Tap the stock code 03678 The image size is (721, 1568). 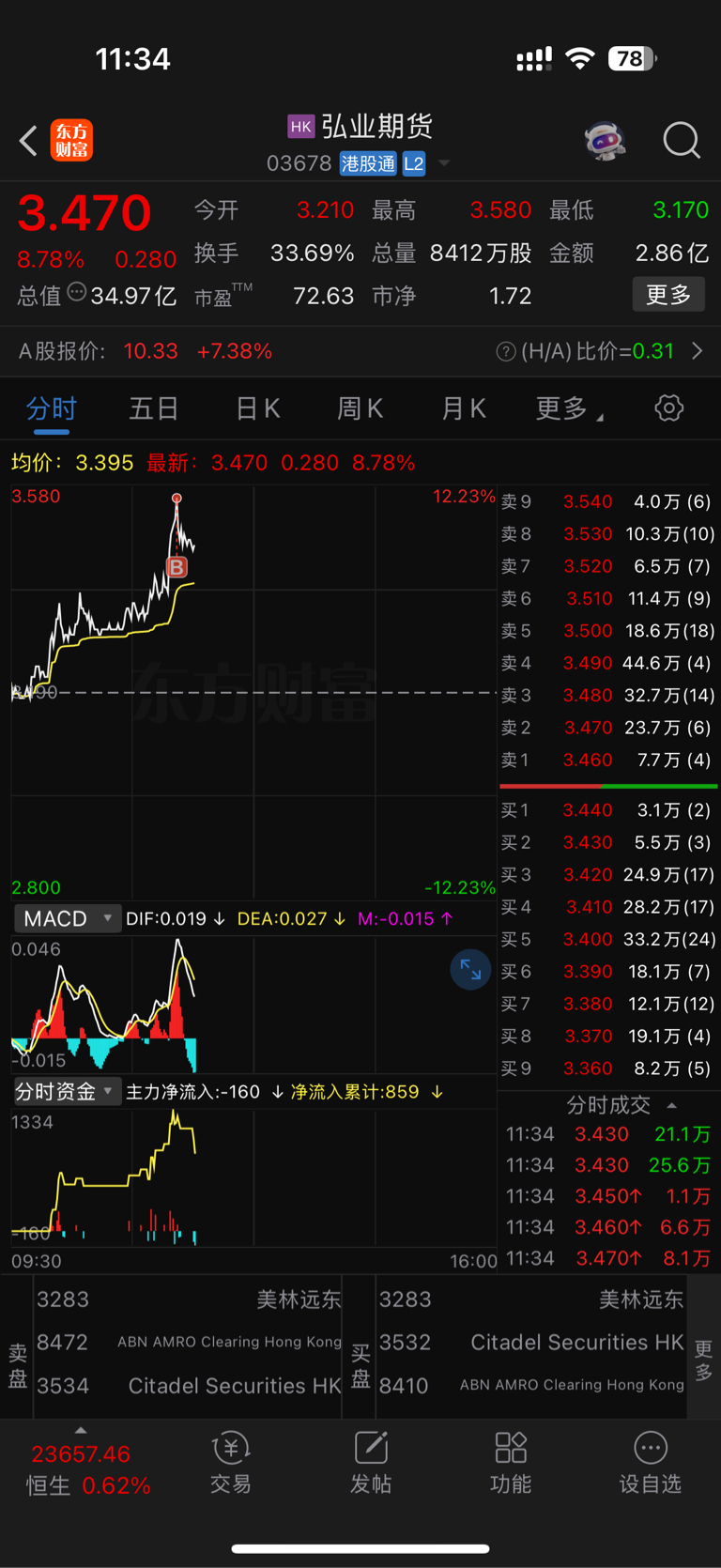(x=299, y=163)
